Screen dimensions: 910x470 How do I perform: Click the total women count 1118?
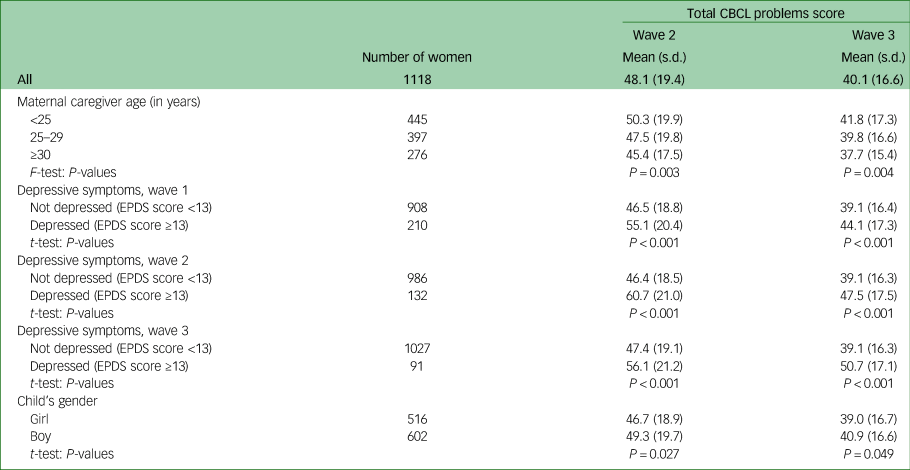pos(415,78)
